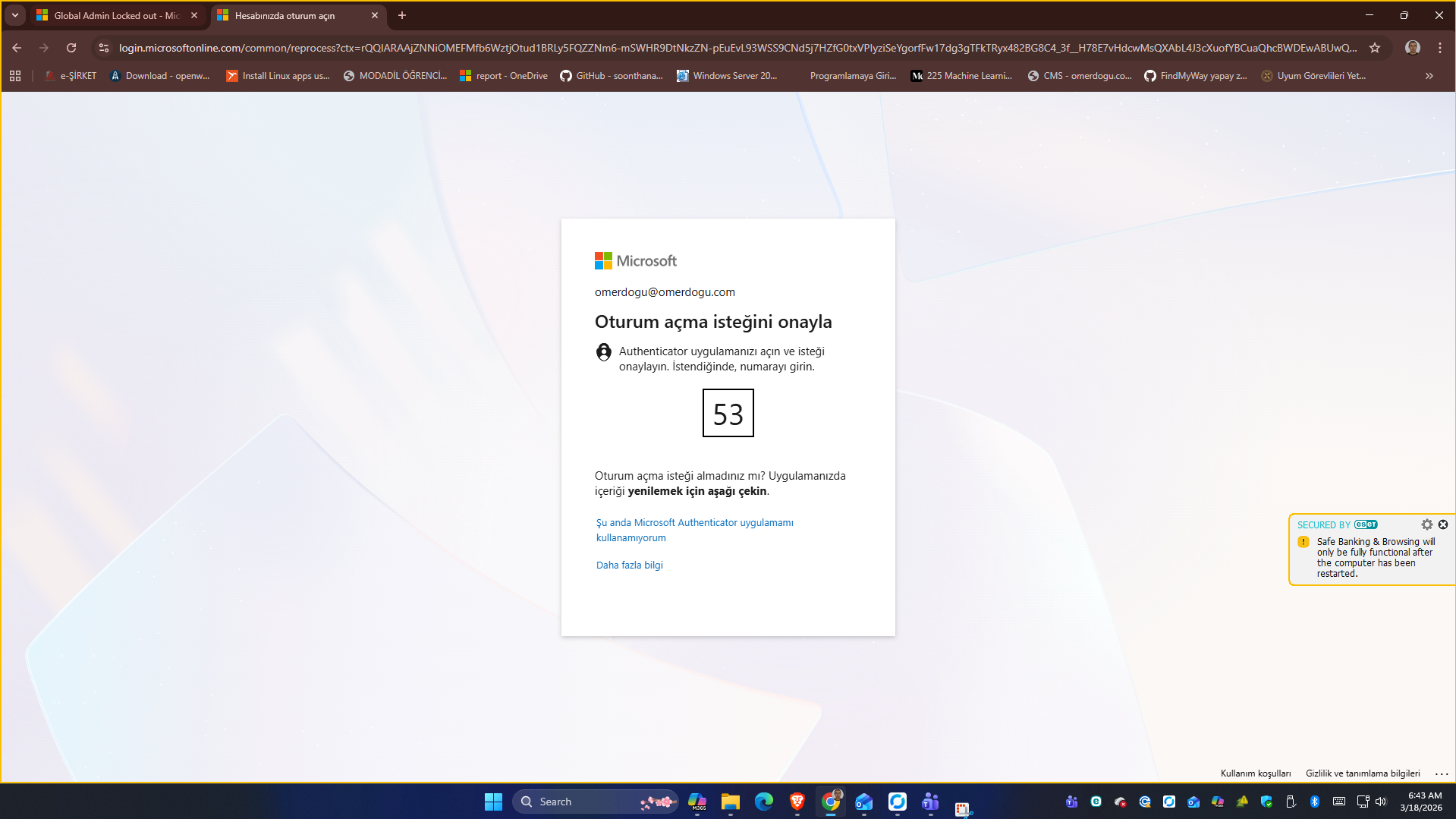The image size is (1456, 819).
Task: Show more bookmarks with the chevron
Action: pyautogui.click(x=1429, y=76)
